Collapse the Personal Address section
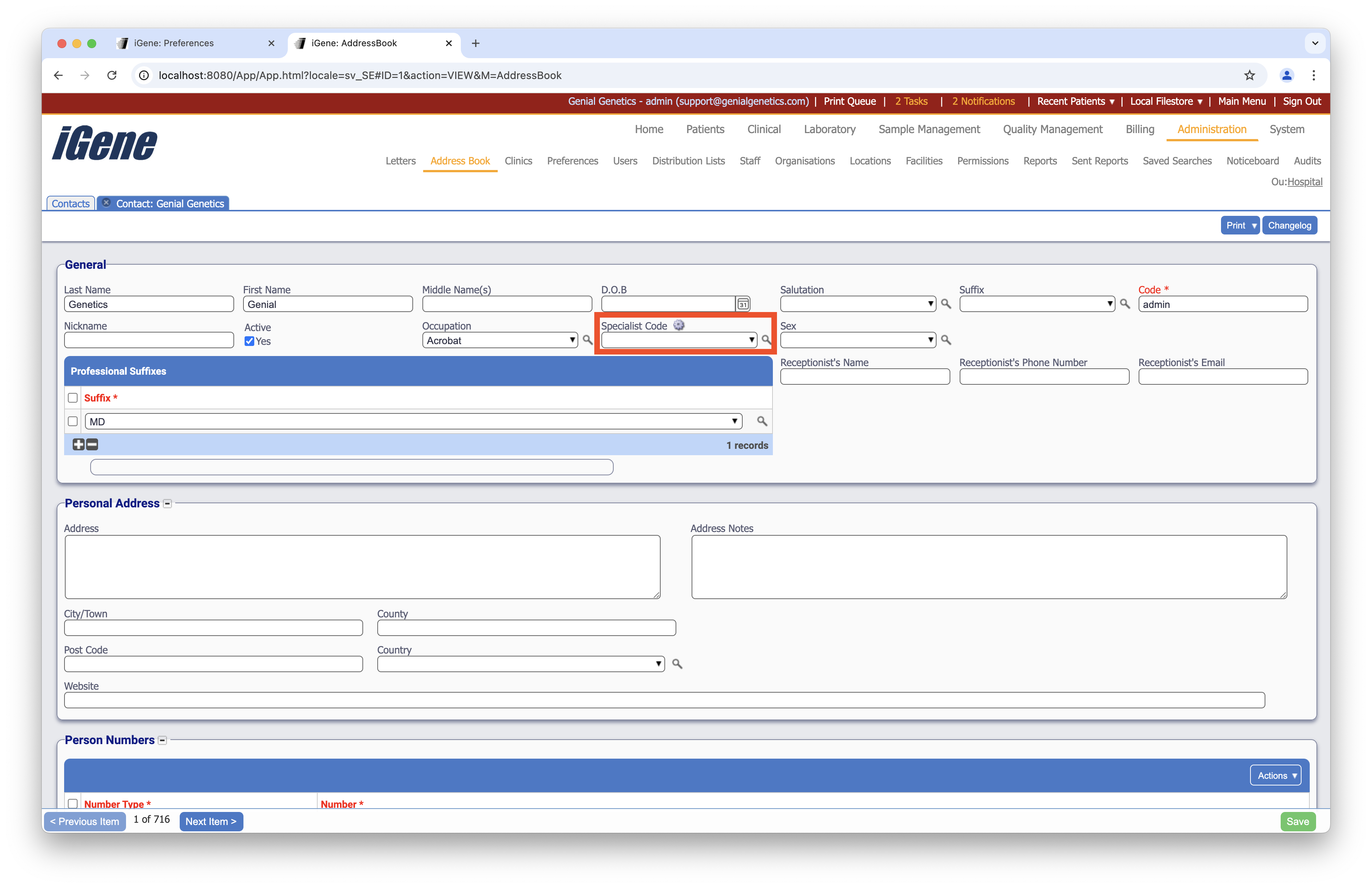 [x=167, y=504]
